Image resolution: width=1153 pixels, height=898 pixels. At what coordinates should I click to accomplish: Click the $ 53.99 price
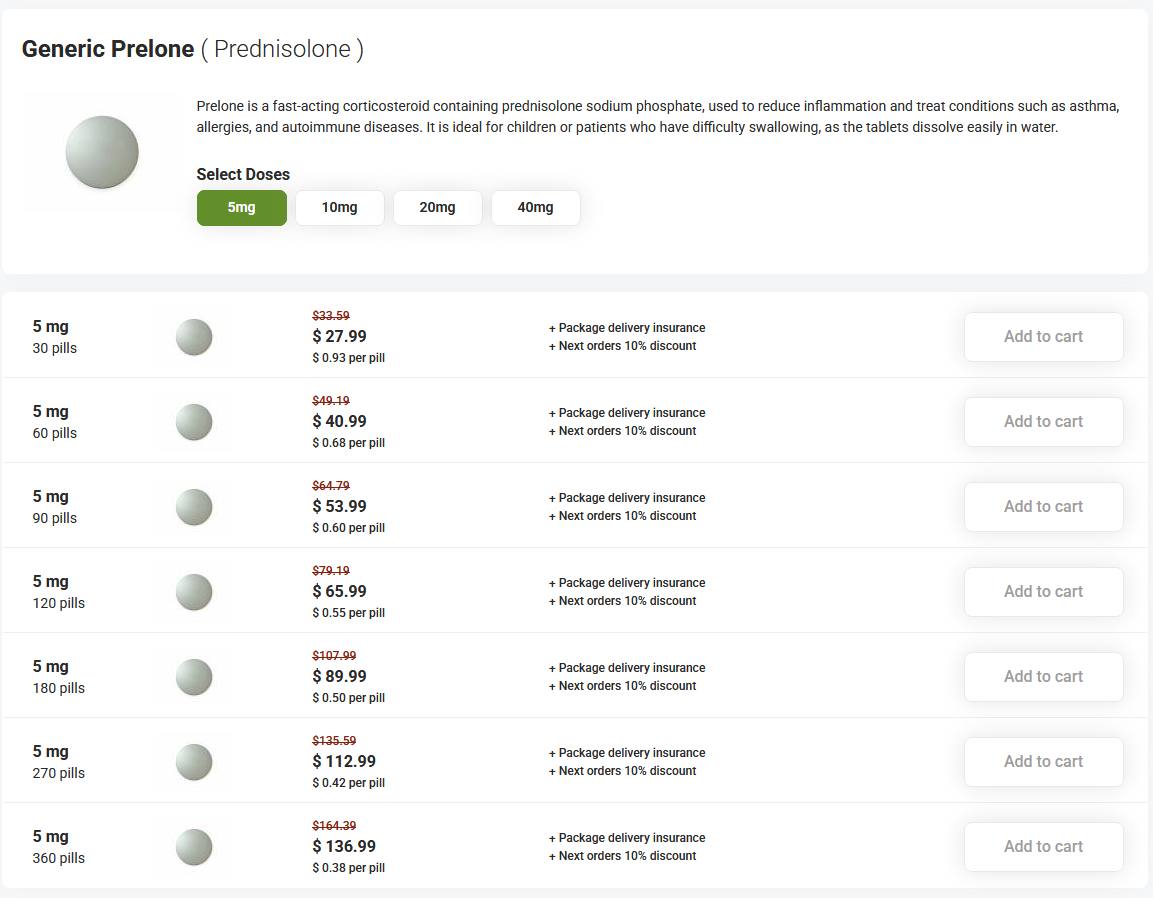tap(339, 506)
